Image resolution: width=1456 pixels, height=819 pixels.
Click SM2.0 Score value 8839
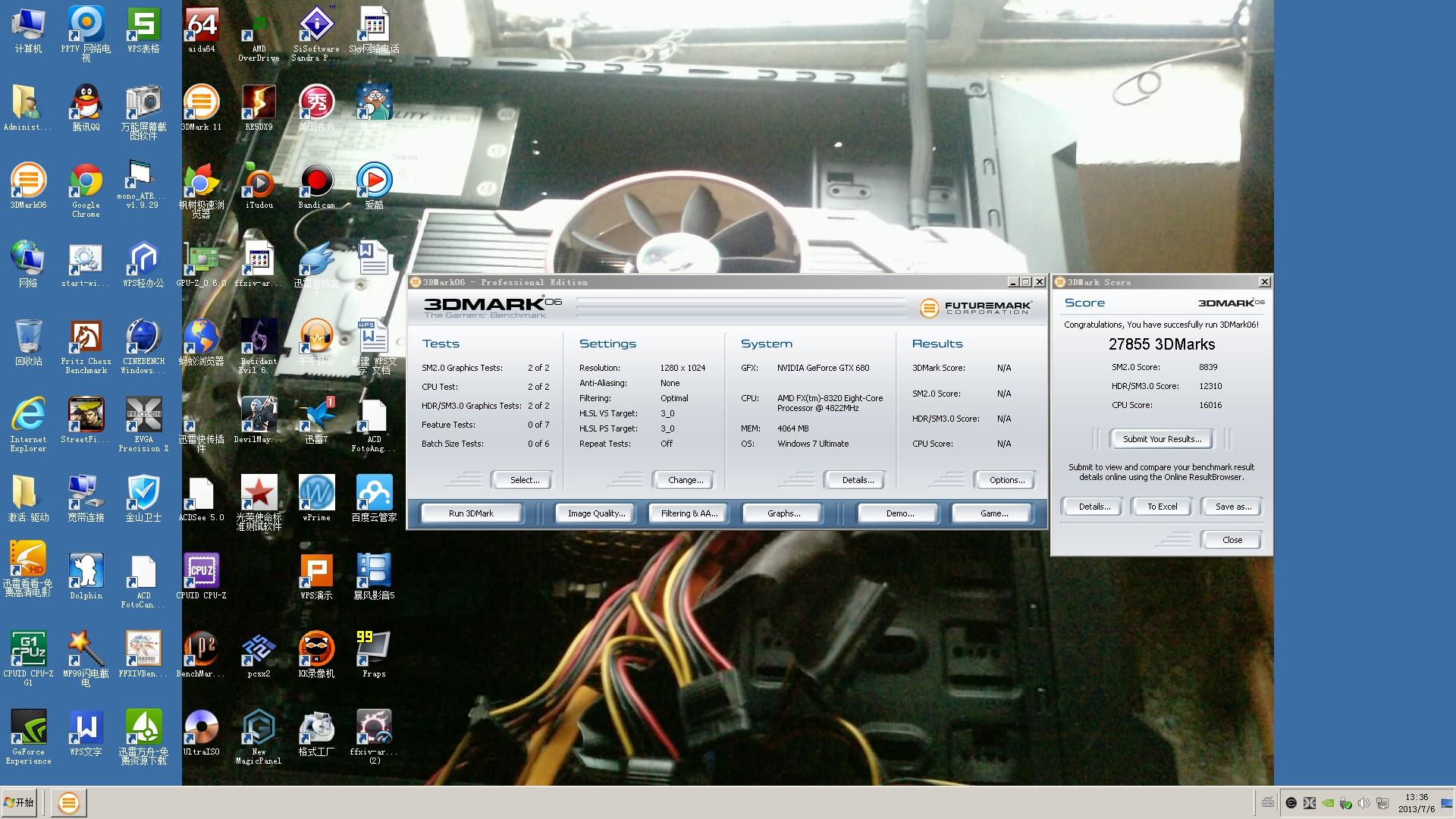coord(1208,367)
